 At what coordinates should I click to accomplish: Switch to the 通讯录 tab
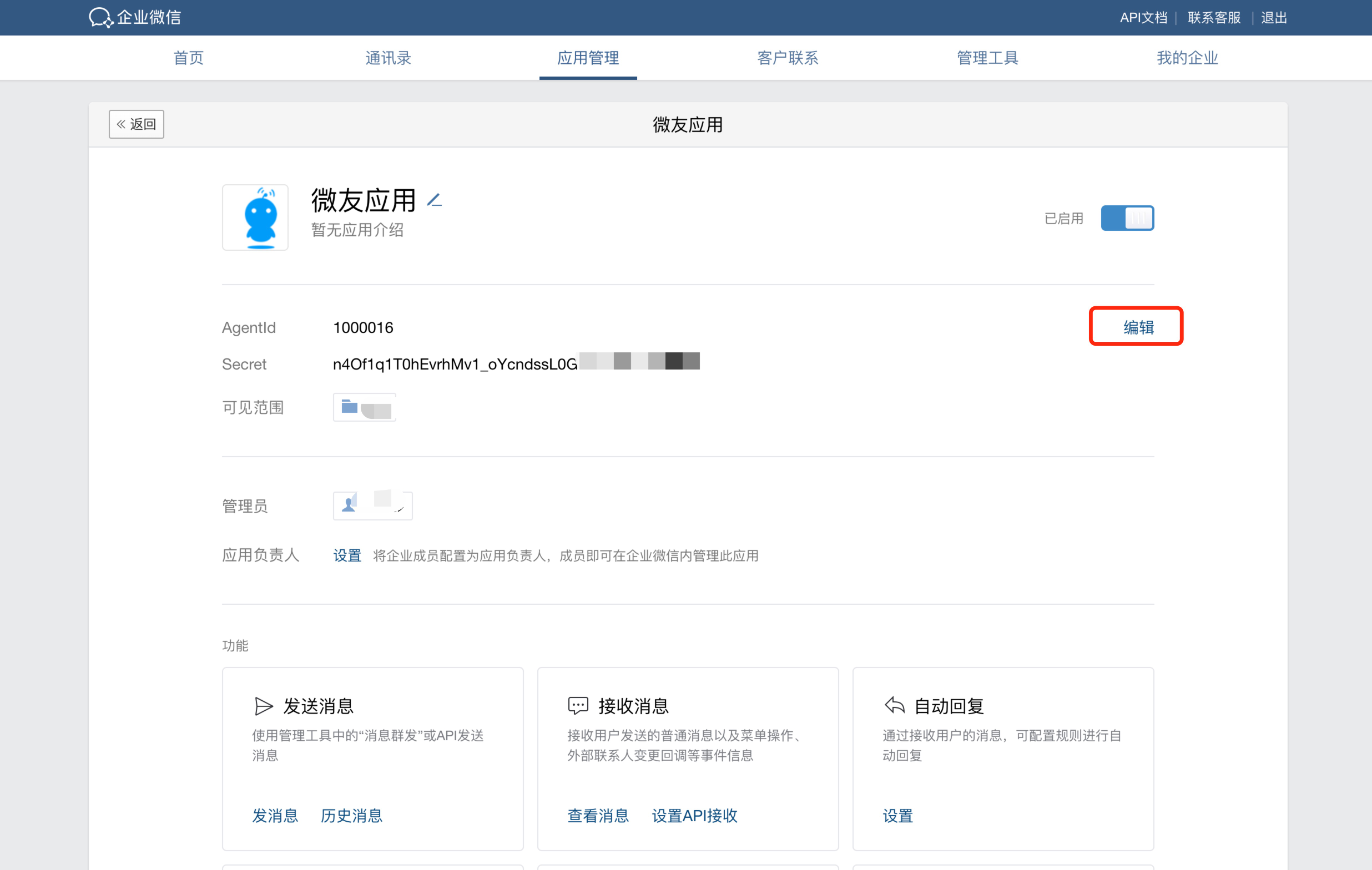click(388, 58)
